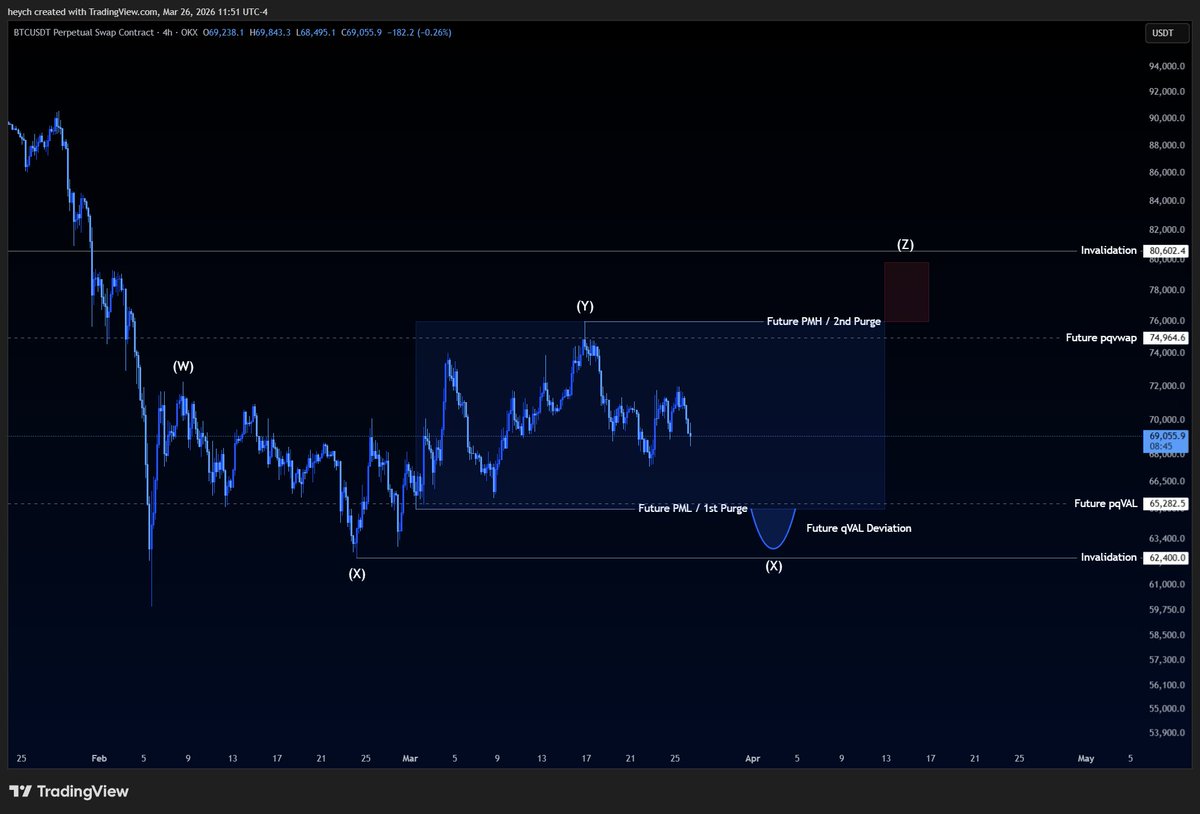The image size is (1200, 814).
Task: Click the high value H69,843.3
Action: coord(270,33)
